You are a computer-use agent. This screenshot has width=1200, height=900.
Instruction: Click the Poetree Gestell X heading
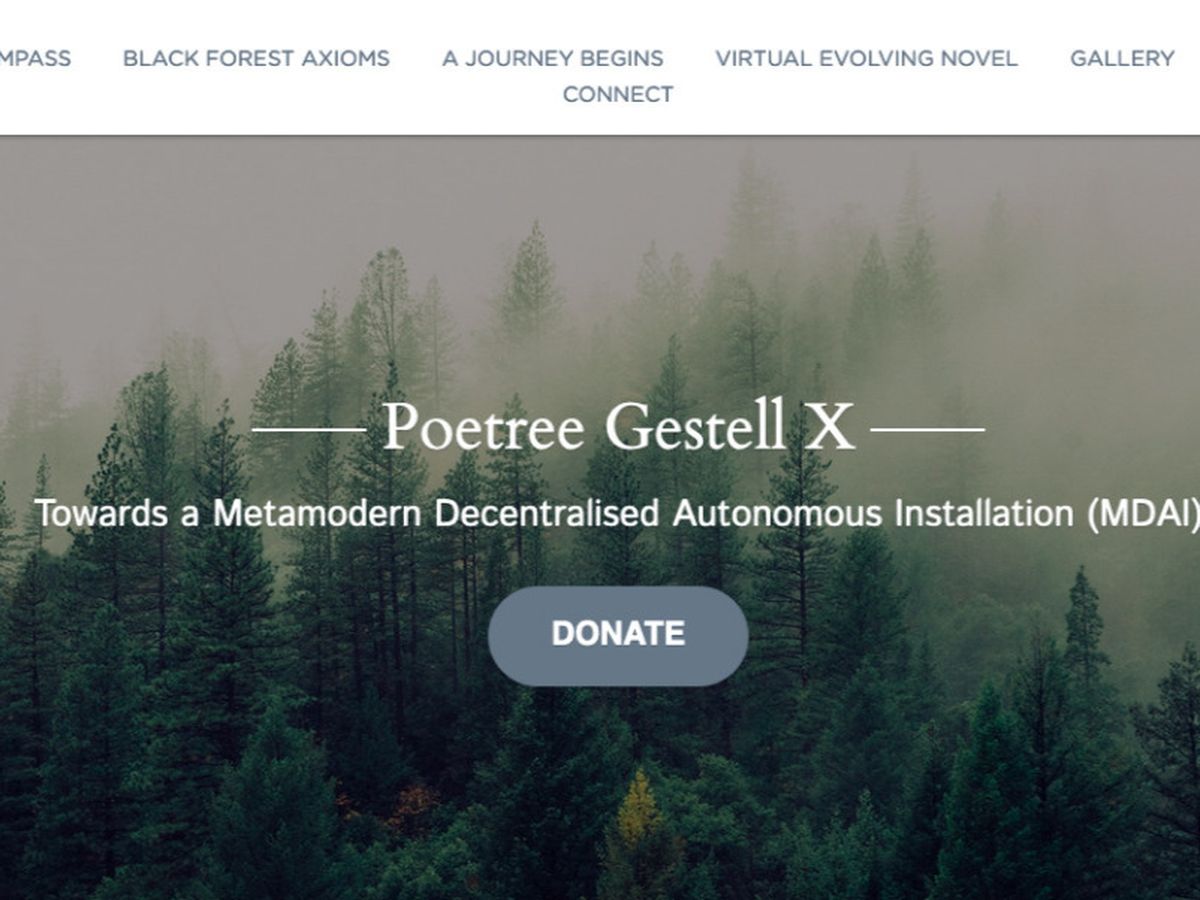[618, 427]
